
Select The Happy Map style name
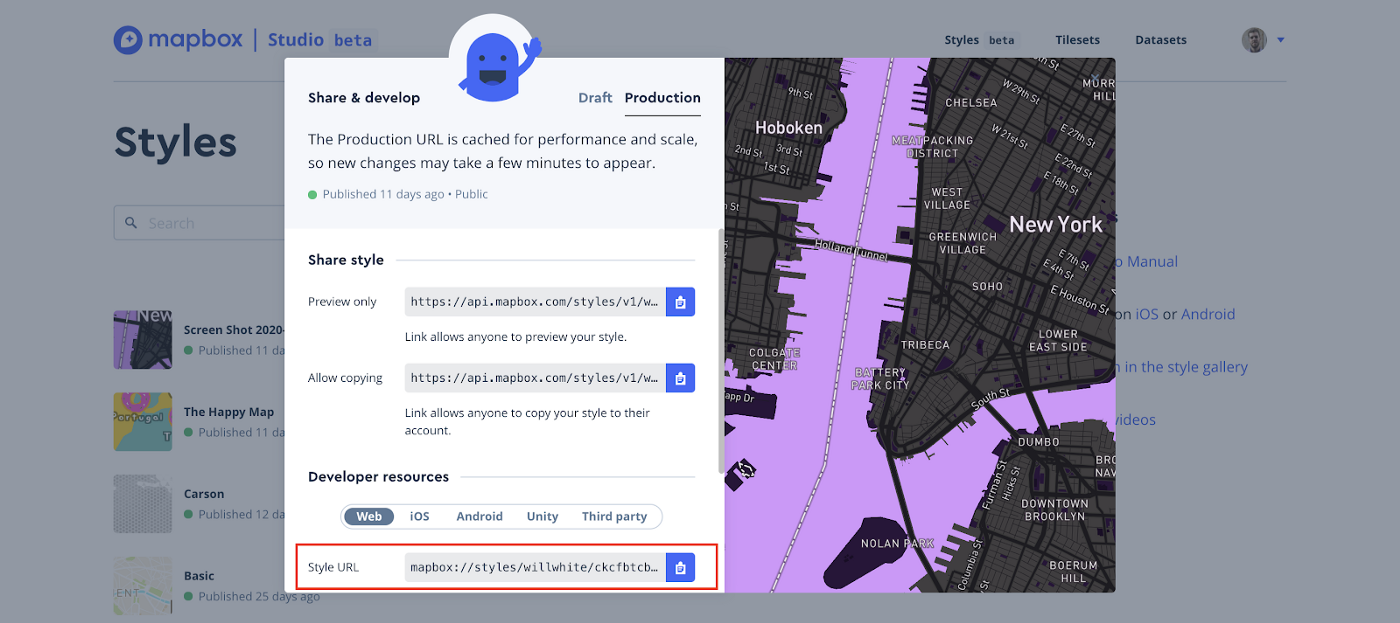coord(229,412)
